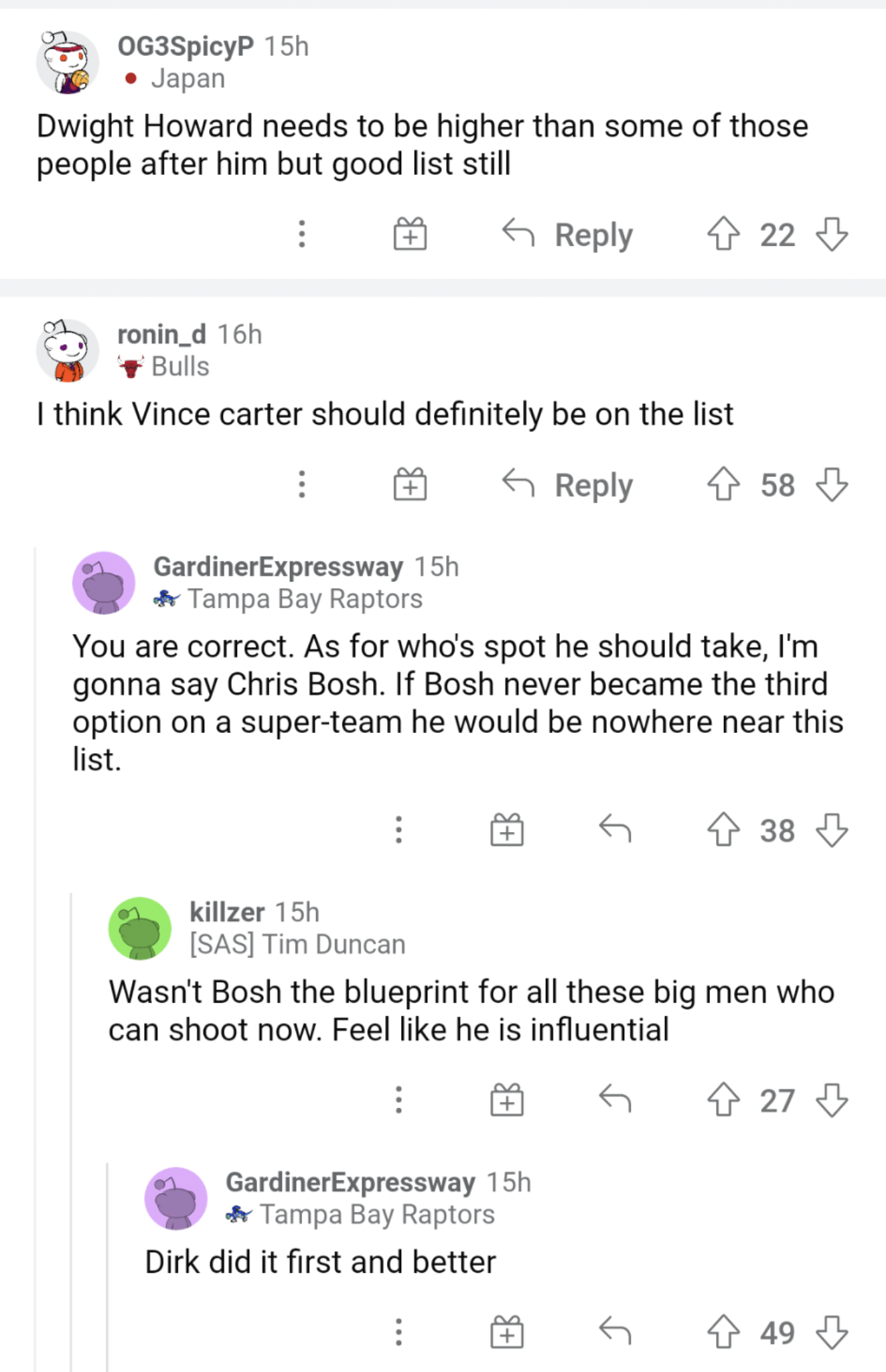886x1372 pixels.
Task: Click reply arrow on Dirk comment
Action: 615,1332
